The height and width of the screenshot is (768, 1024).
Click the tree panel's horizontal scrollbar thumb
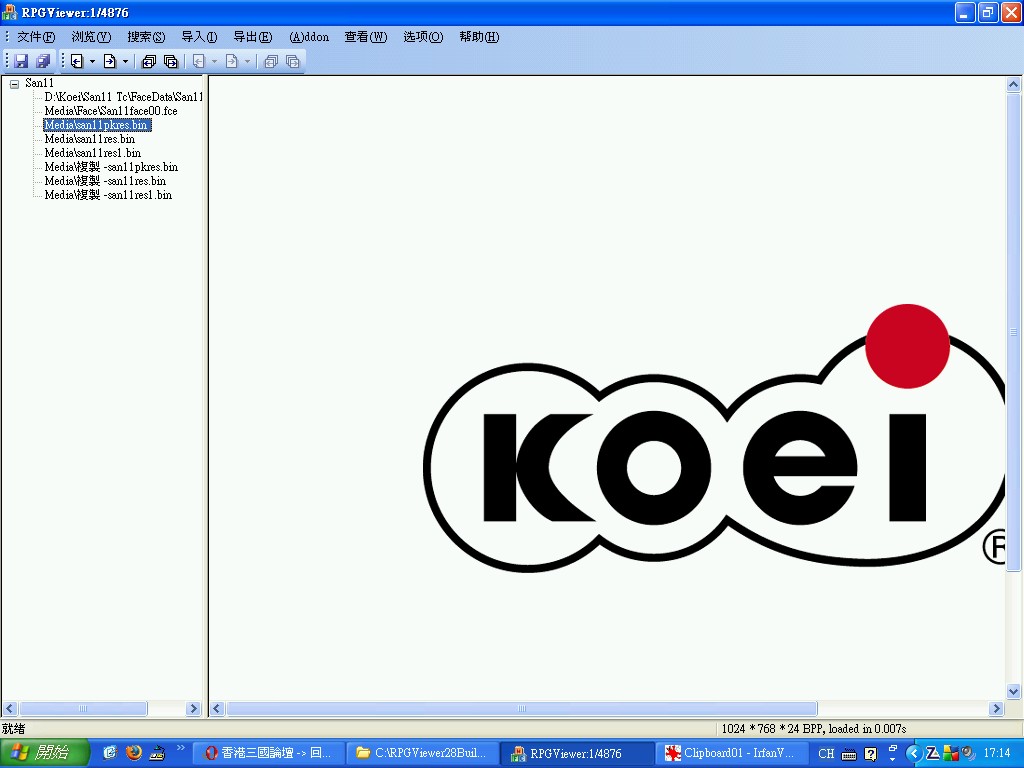pos(84,709)
